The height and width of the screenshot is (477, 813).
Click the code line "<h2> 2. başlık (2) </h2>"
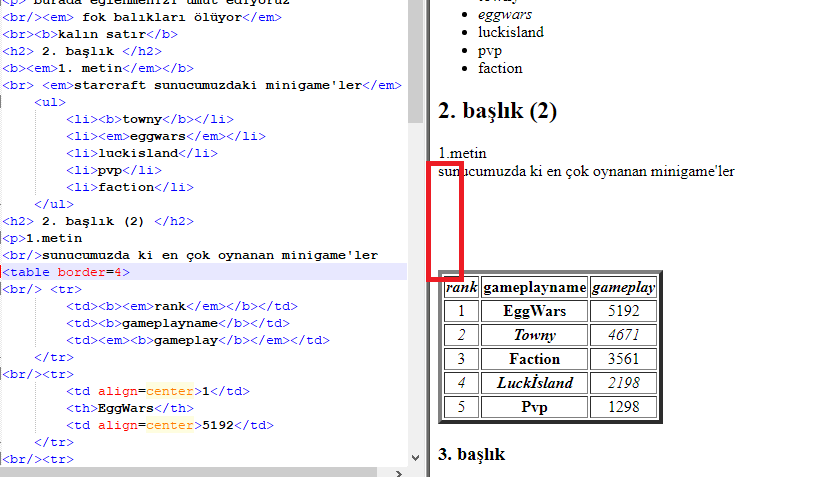98,221
